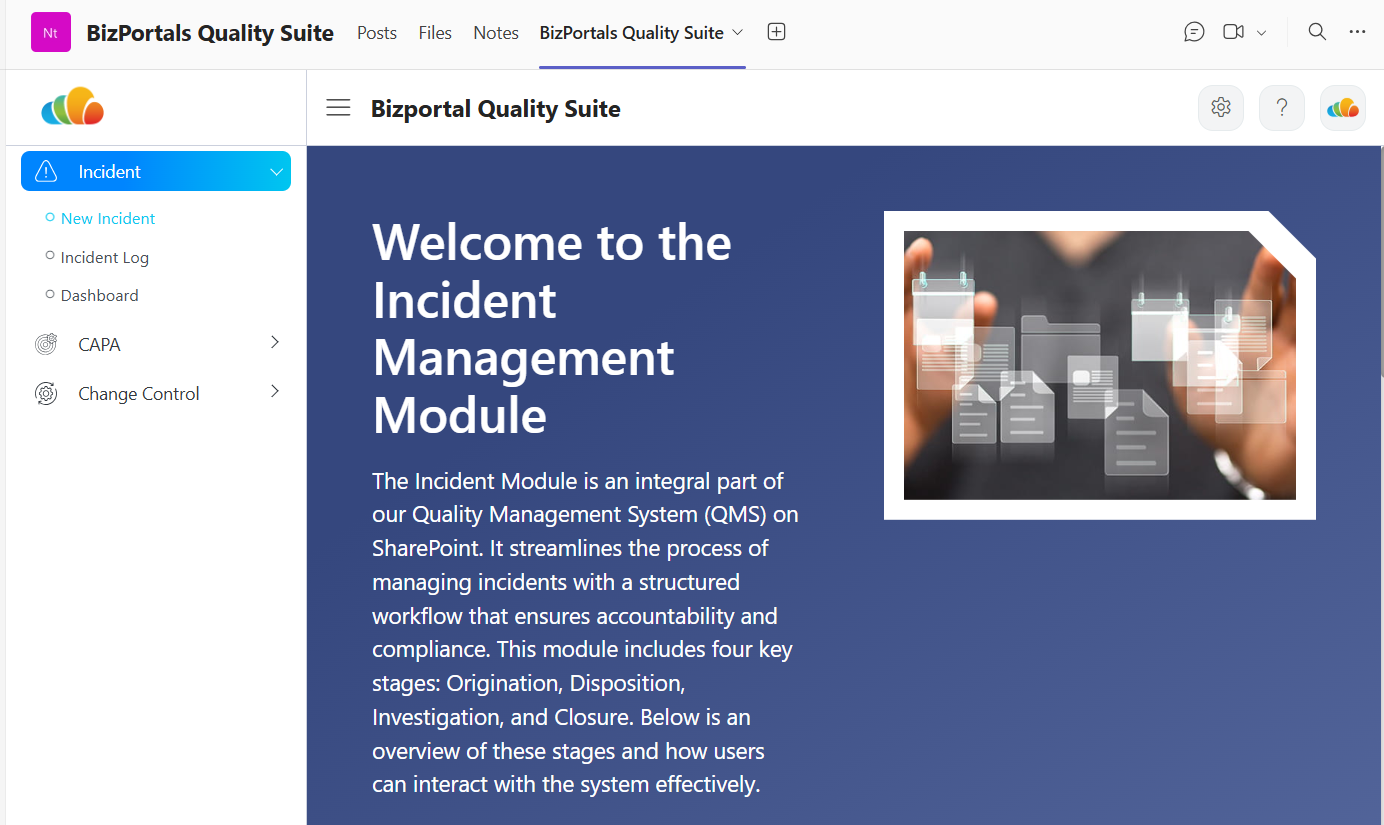Select the CAPA menu item
Image resolution: width=1384 pixels, height=825 pixels.
tap(156, 344)
